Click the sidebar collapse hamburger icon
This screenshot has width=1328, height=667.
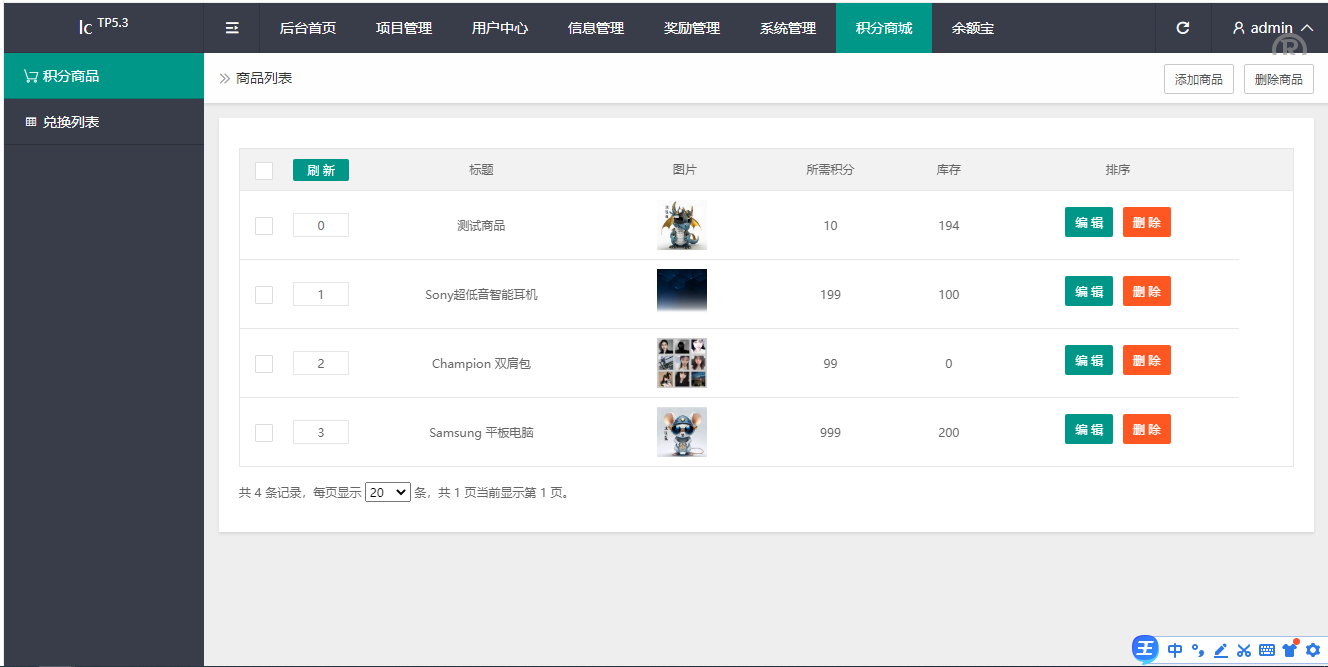coord(232,28)
